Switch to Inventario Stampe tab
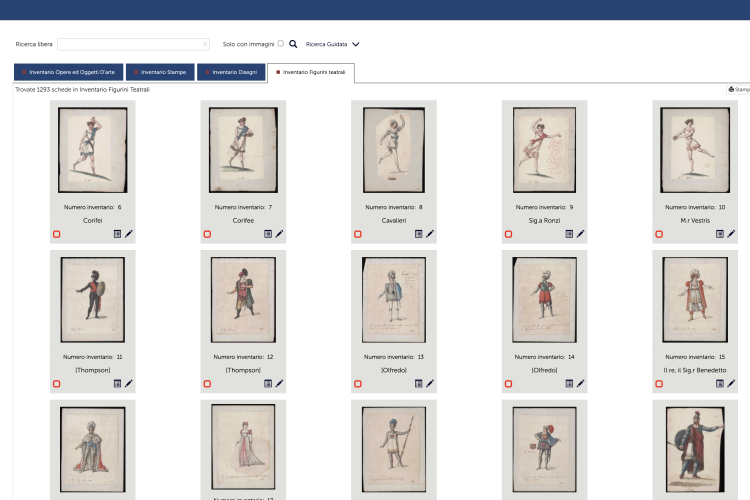750x500 pixels. click(x=160, y=72)
